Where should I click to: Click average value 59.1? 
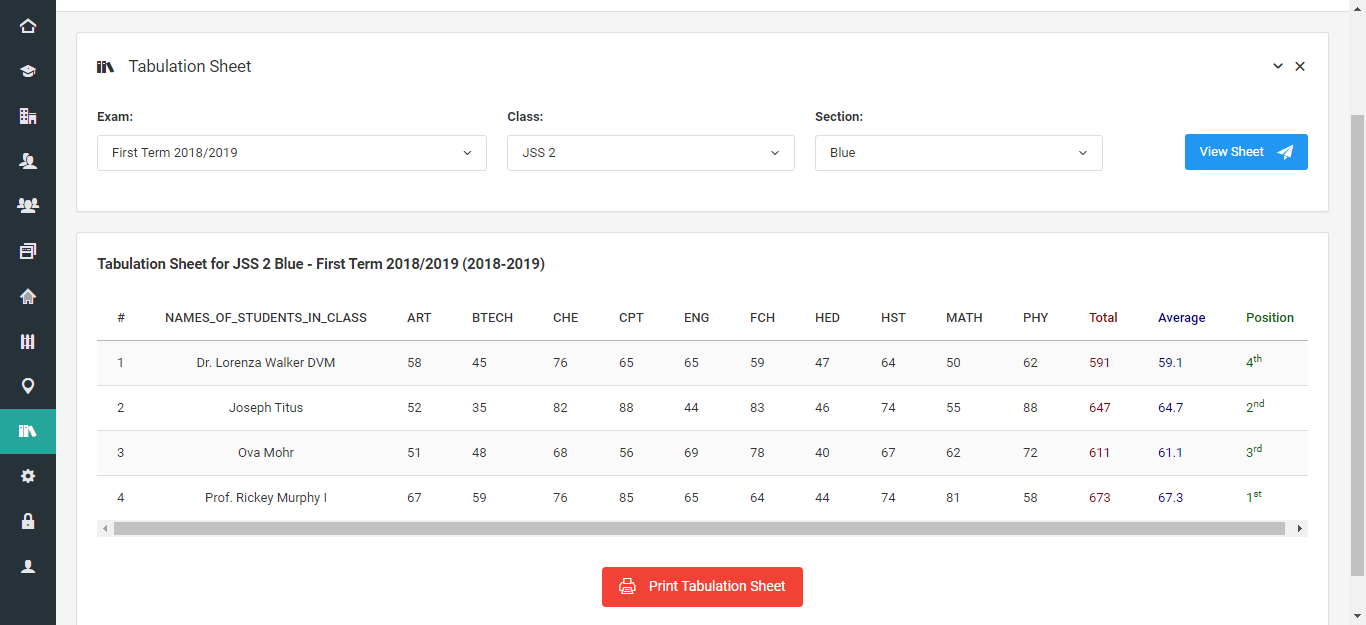pos(1171,363)
